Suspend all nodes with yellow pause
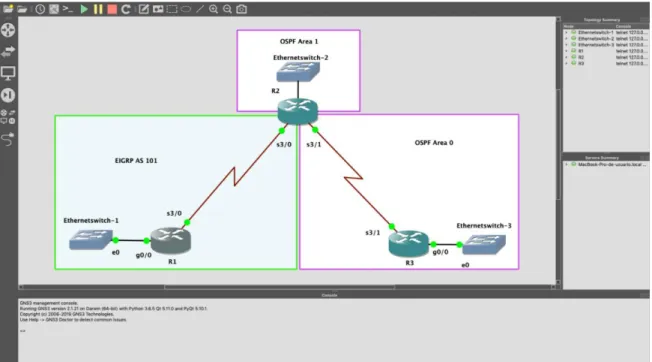 coord(98,9)
